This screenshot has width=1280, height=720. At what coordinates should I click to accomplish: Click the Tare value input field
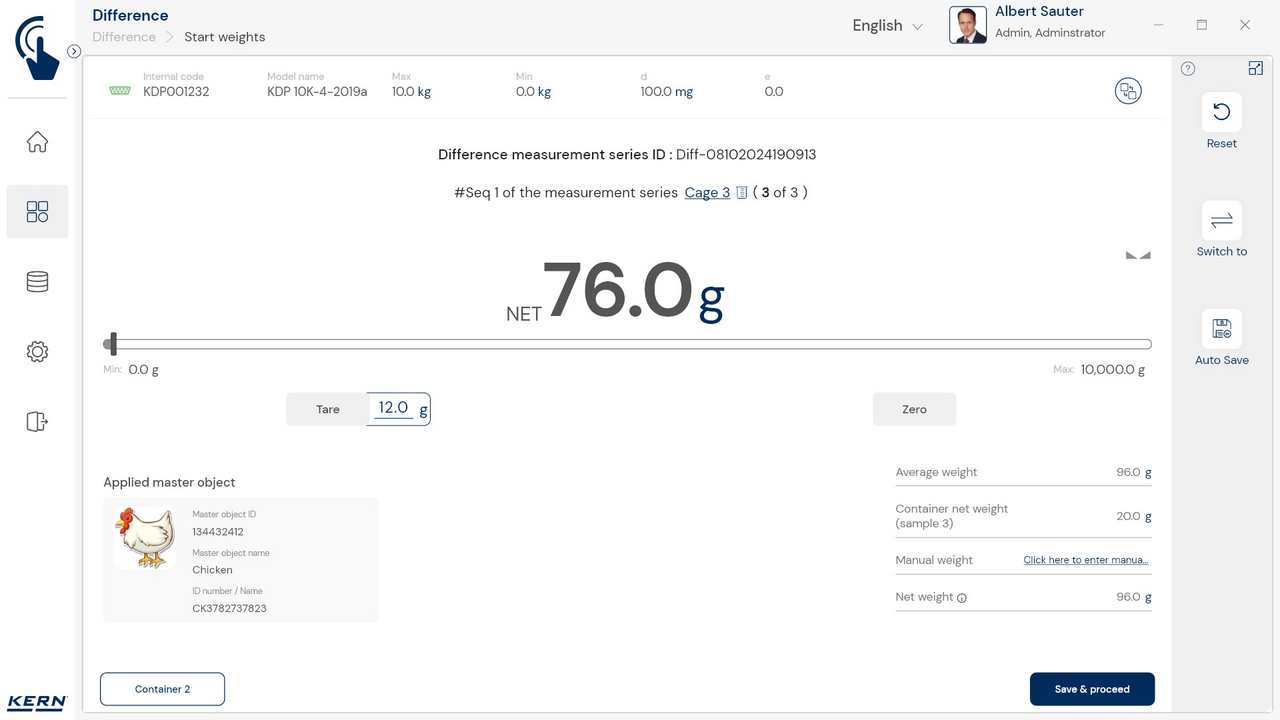coord(393,408)
